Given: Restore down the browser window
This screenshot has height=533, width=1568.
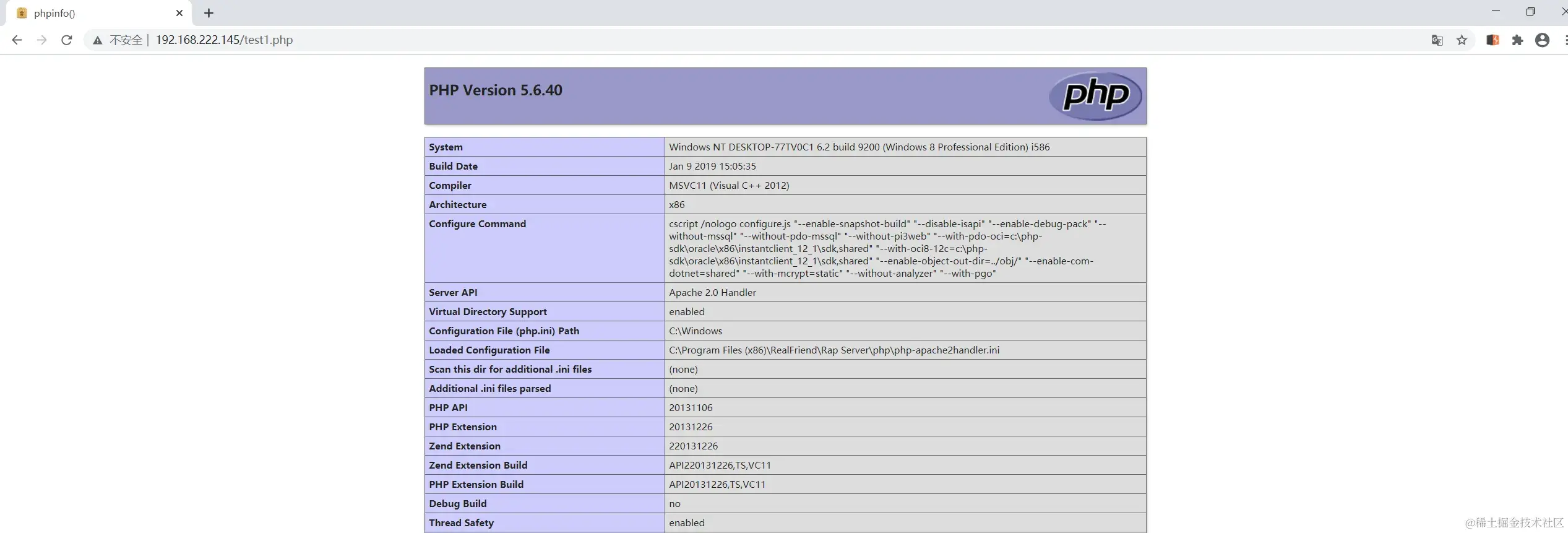Looking at the screenshot, I should point(1530,12).
